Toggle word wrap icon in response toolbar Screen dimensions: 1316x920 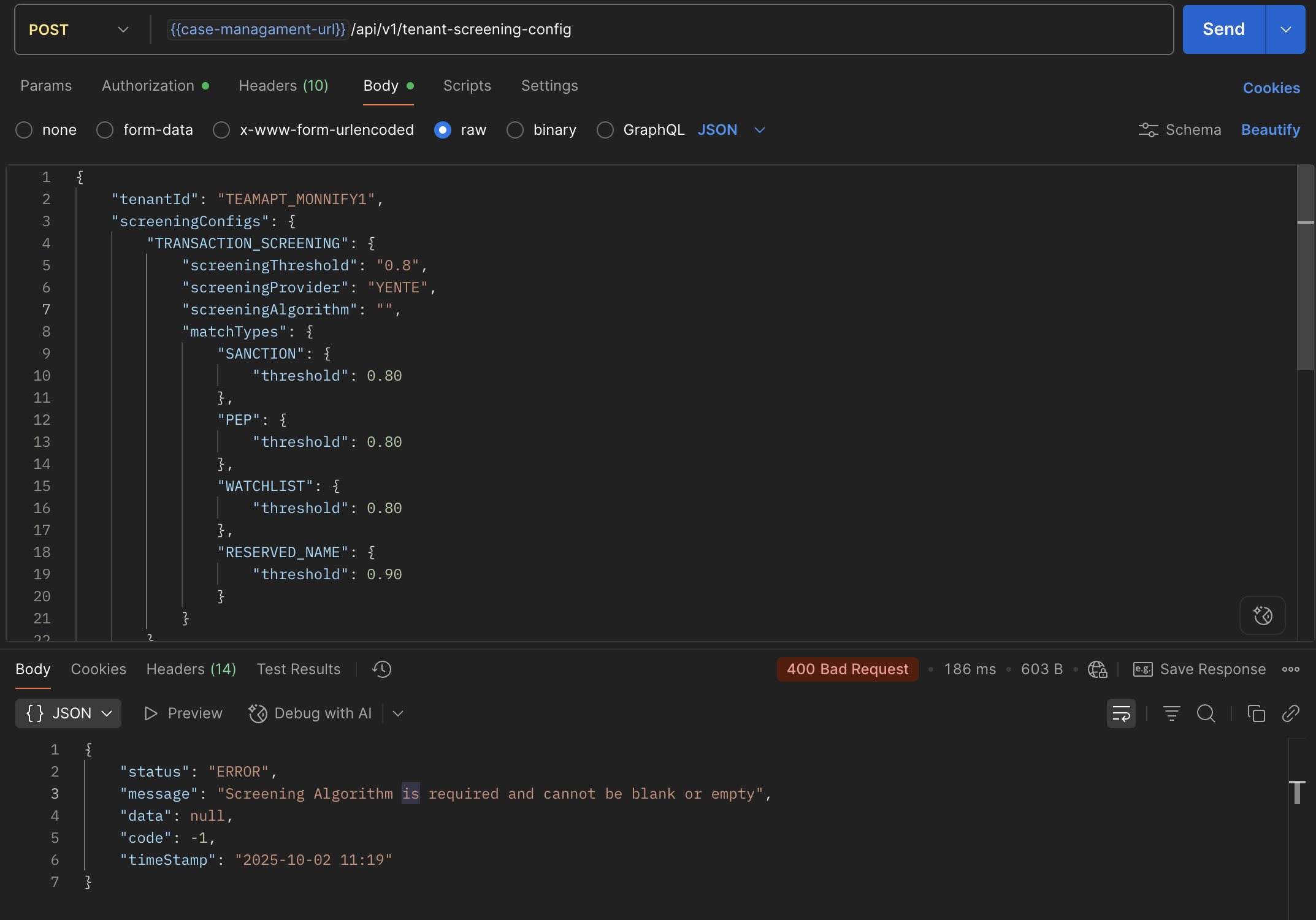1121,713
